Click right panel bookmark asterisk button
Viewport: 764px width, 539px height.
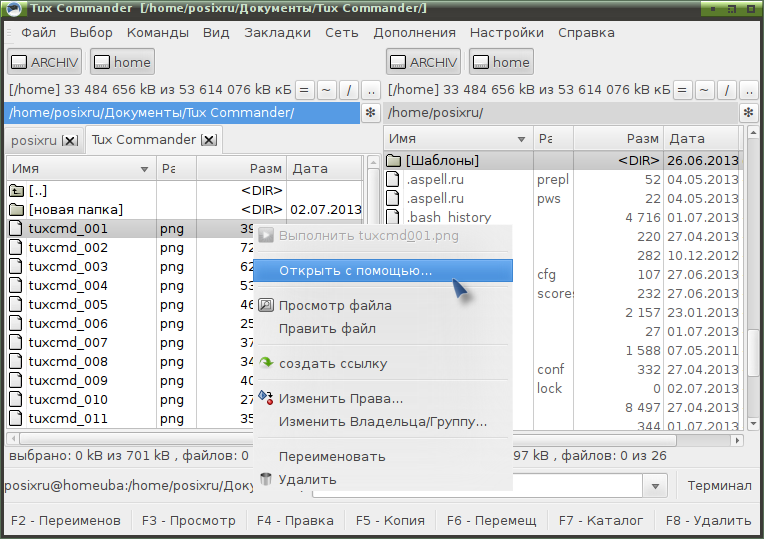point(749,113)
